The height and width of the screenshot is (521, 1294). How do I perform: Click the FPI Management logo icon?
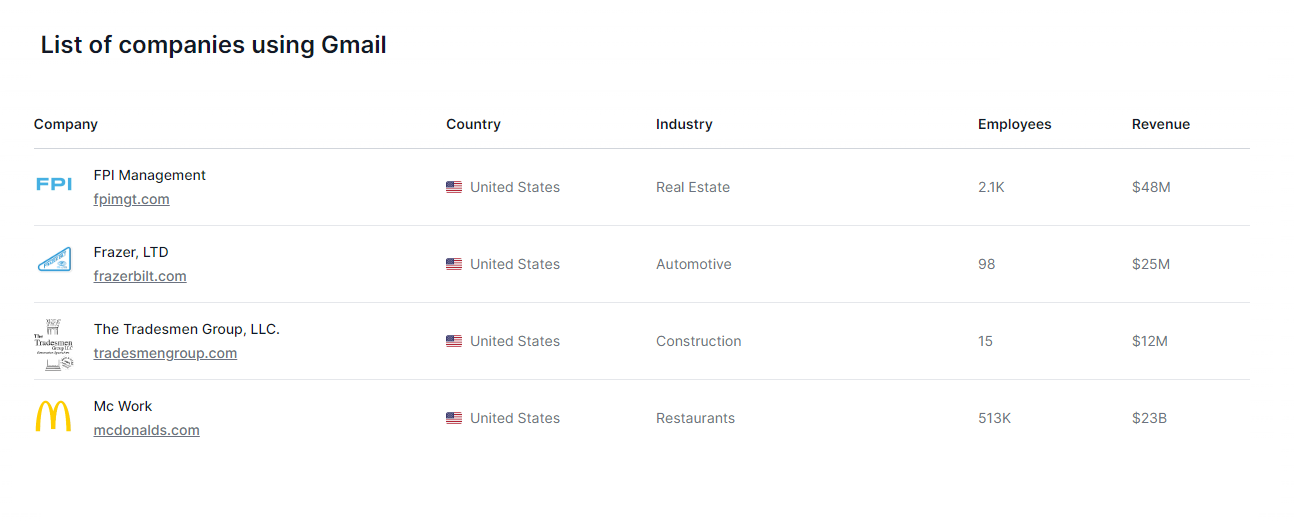[54, 184]
